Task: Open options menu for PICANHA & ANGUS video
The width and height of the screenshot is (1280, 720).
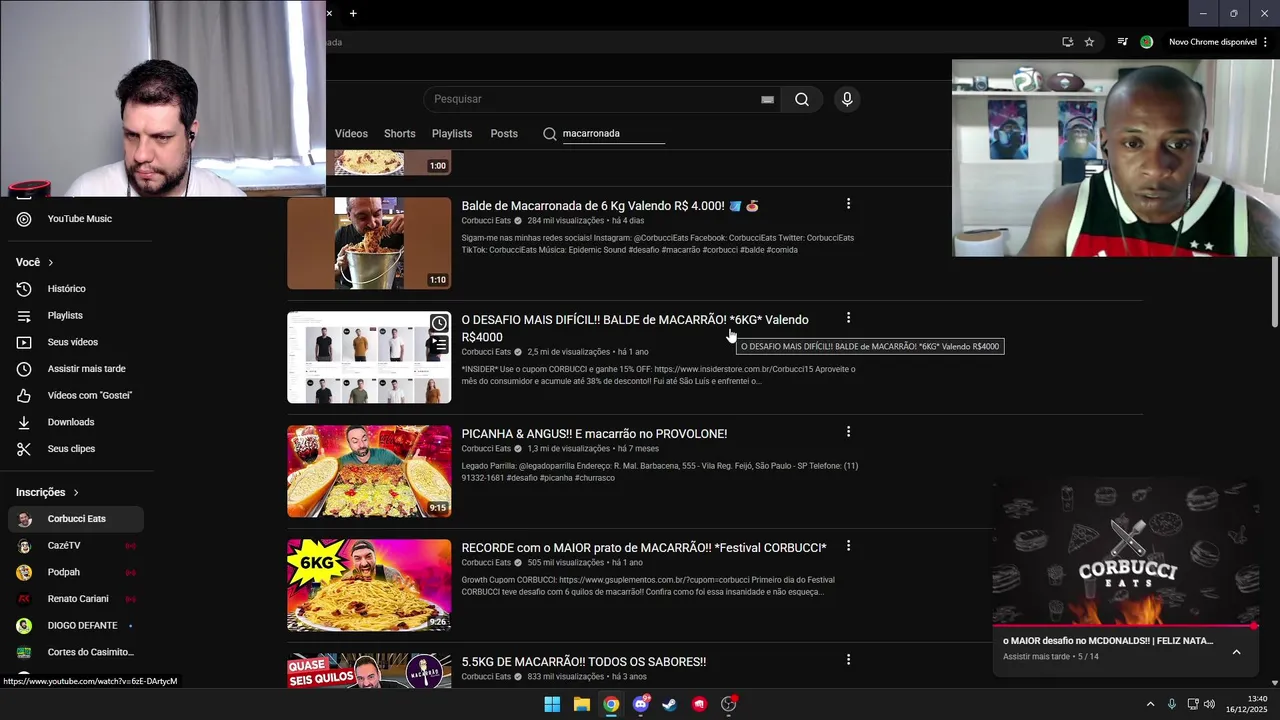Action: tap(848, 432)
